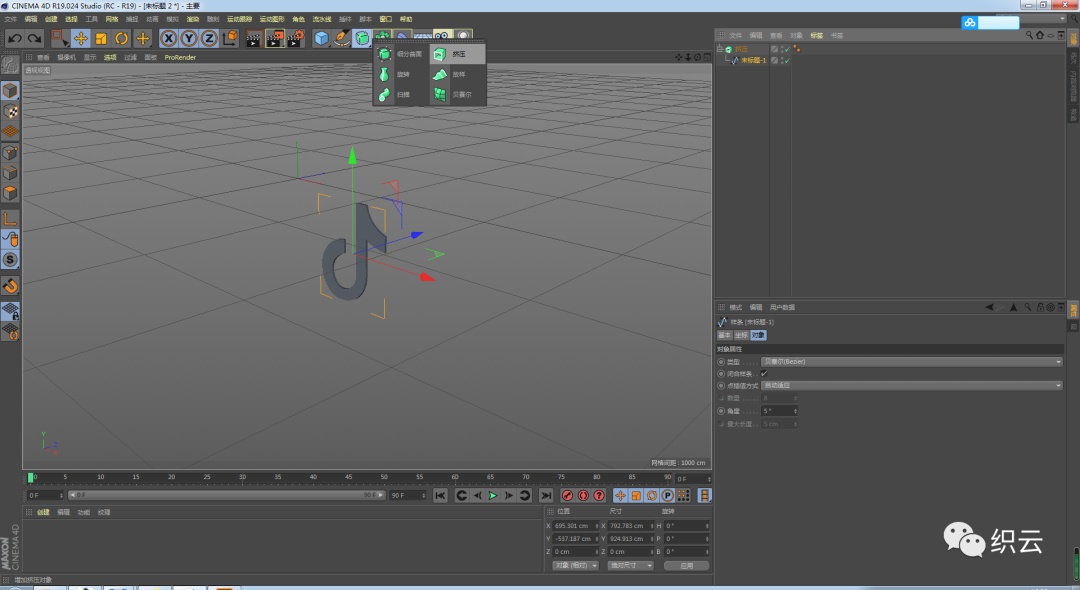
Task: Enable axis mode L-shaped icon
Action: pos(10,219)
